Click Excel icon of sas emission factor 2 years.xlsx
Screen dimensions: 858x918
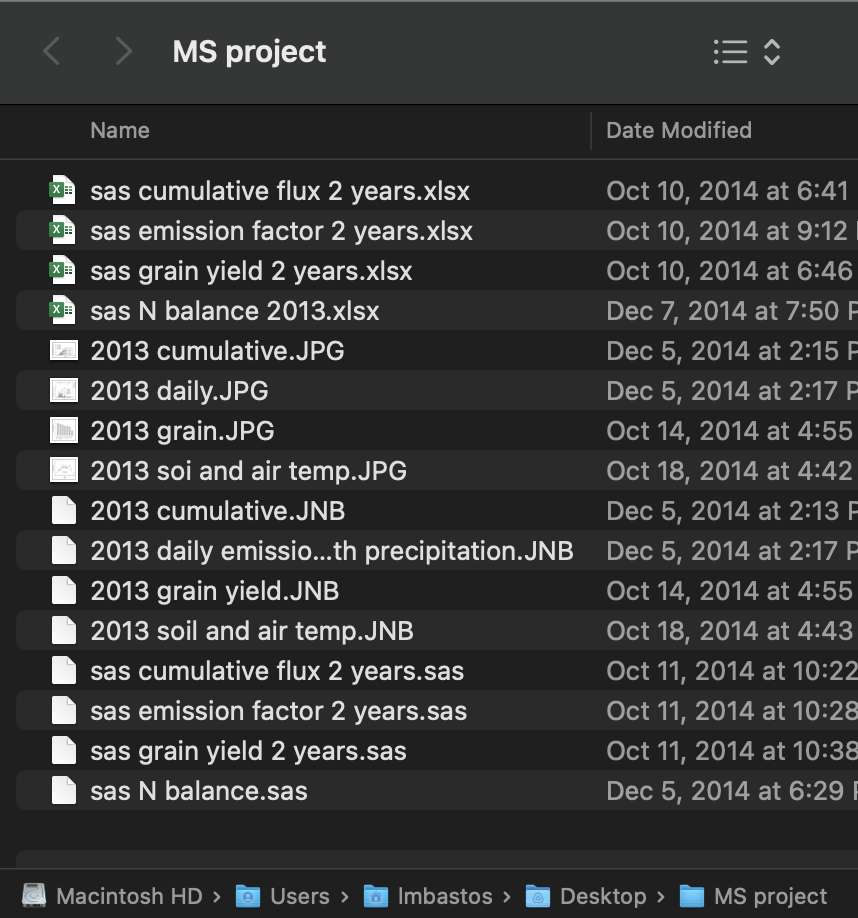[63, 231]
